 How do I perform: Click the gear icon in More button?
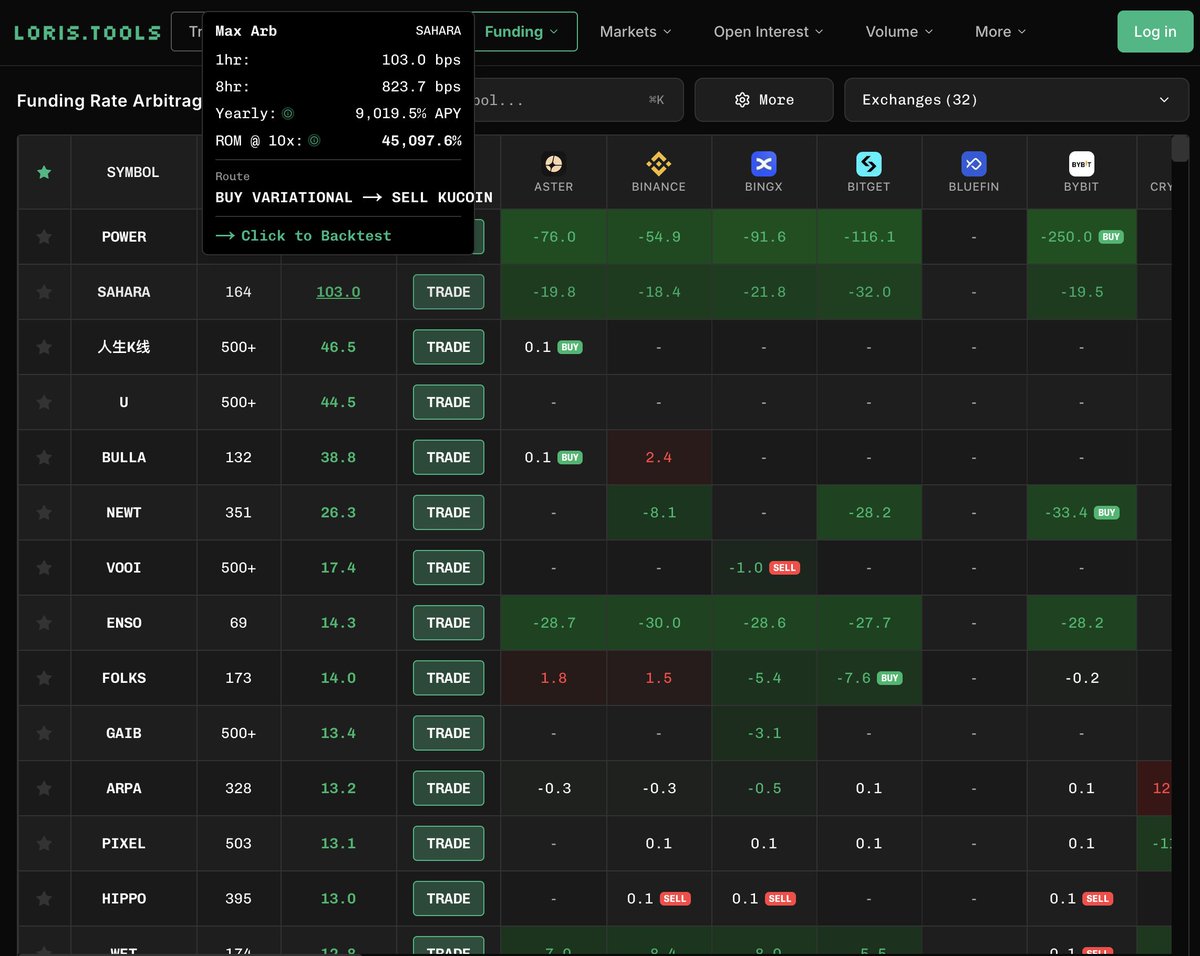tap(742, 100)
